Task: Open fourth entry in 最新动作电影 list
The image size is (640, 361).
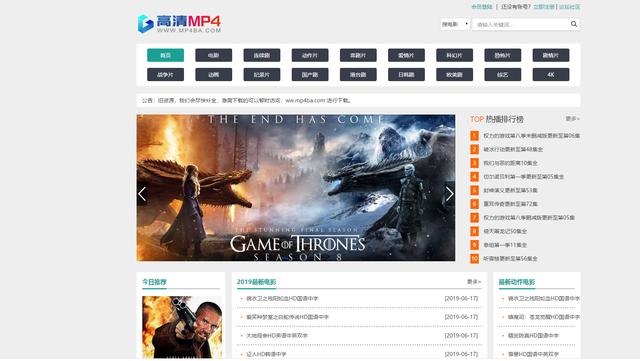Action: [x=533, y=354]
